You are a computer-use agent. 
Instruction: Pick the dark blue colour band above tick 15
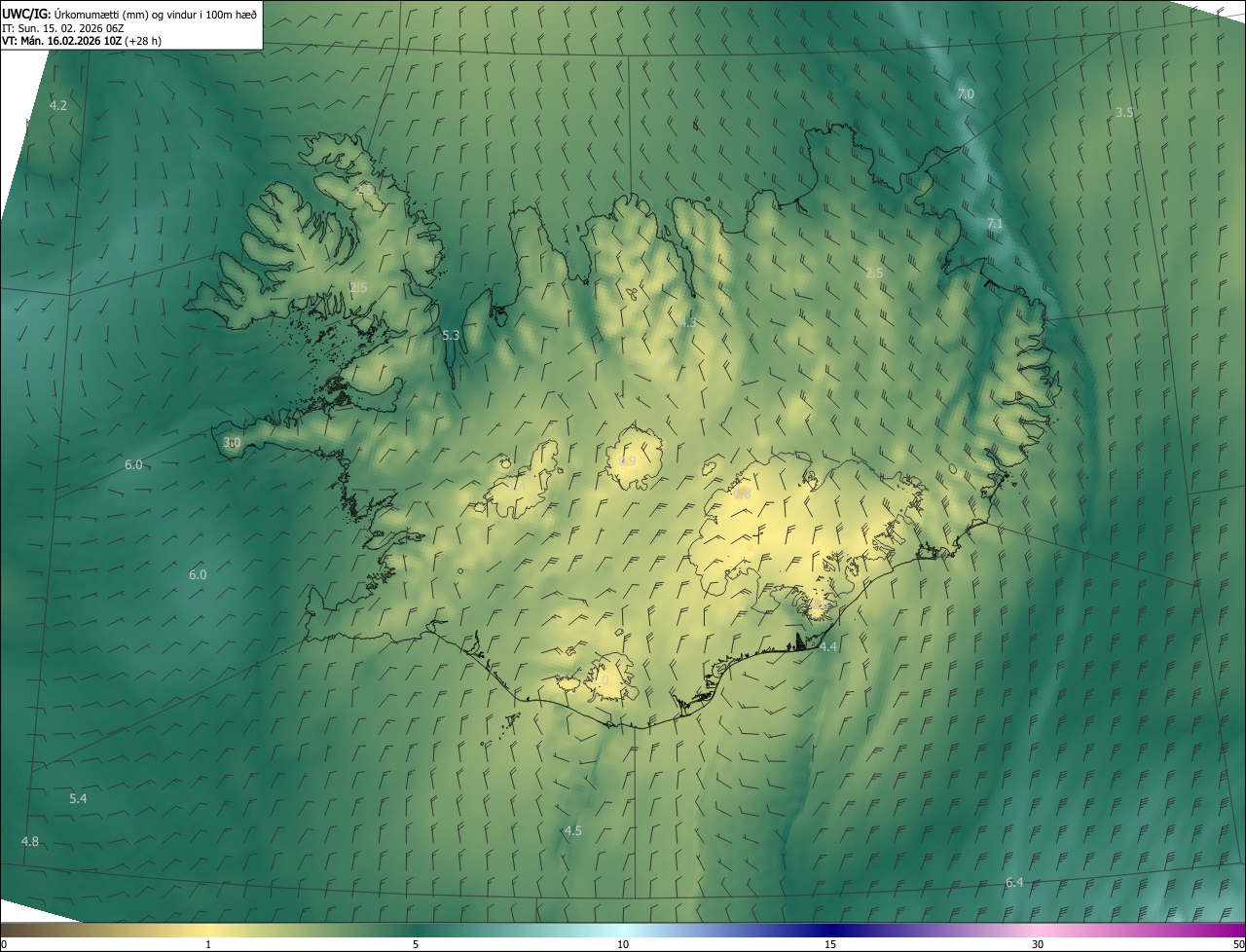(x=830, y=931)
